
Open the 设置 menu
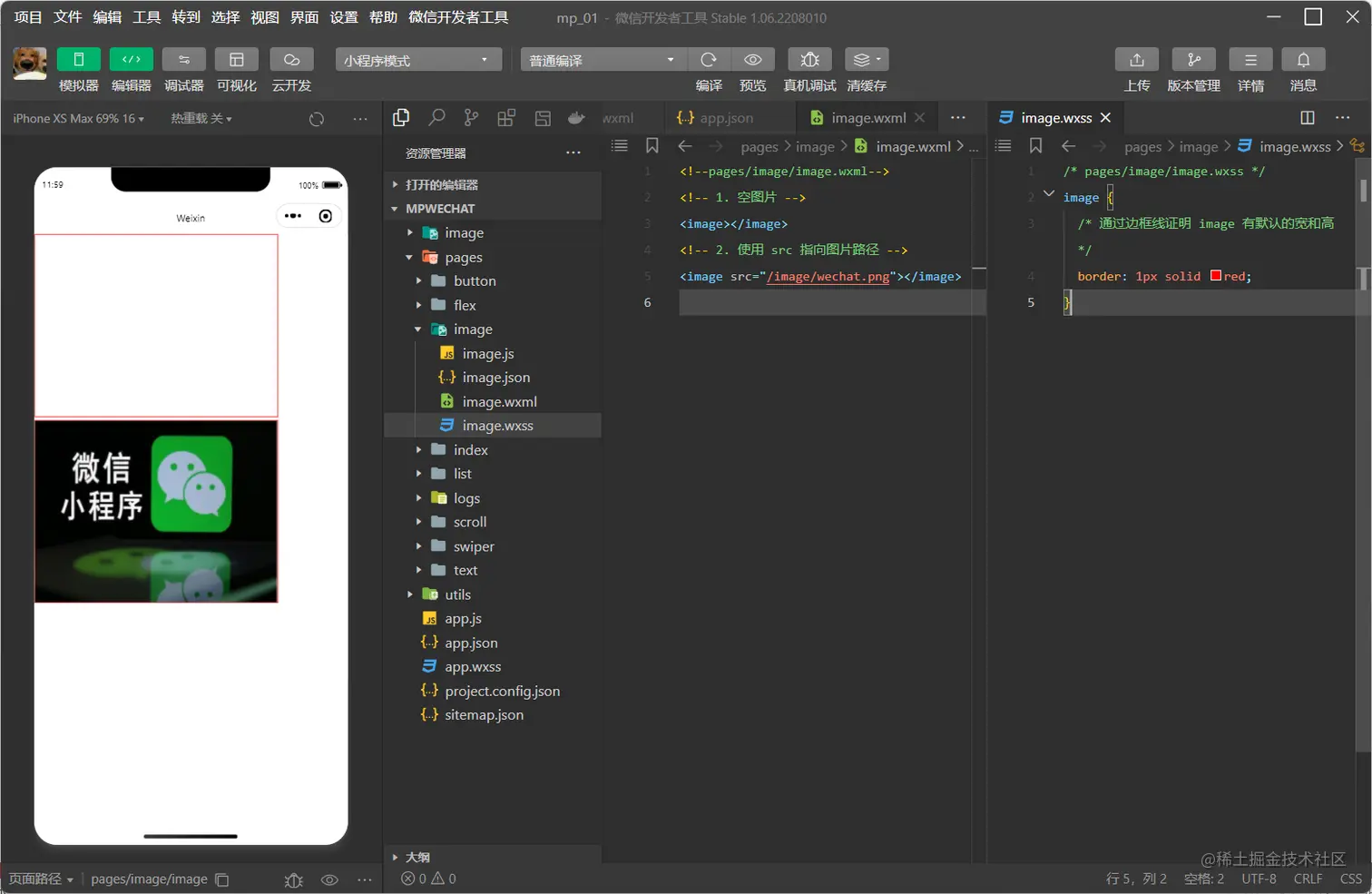click(x=343, y=17)
